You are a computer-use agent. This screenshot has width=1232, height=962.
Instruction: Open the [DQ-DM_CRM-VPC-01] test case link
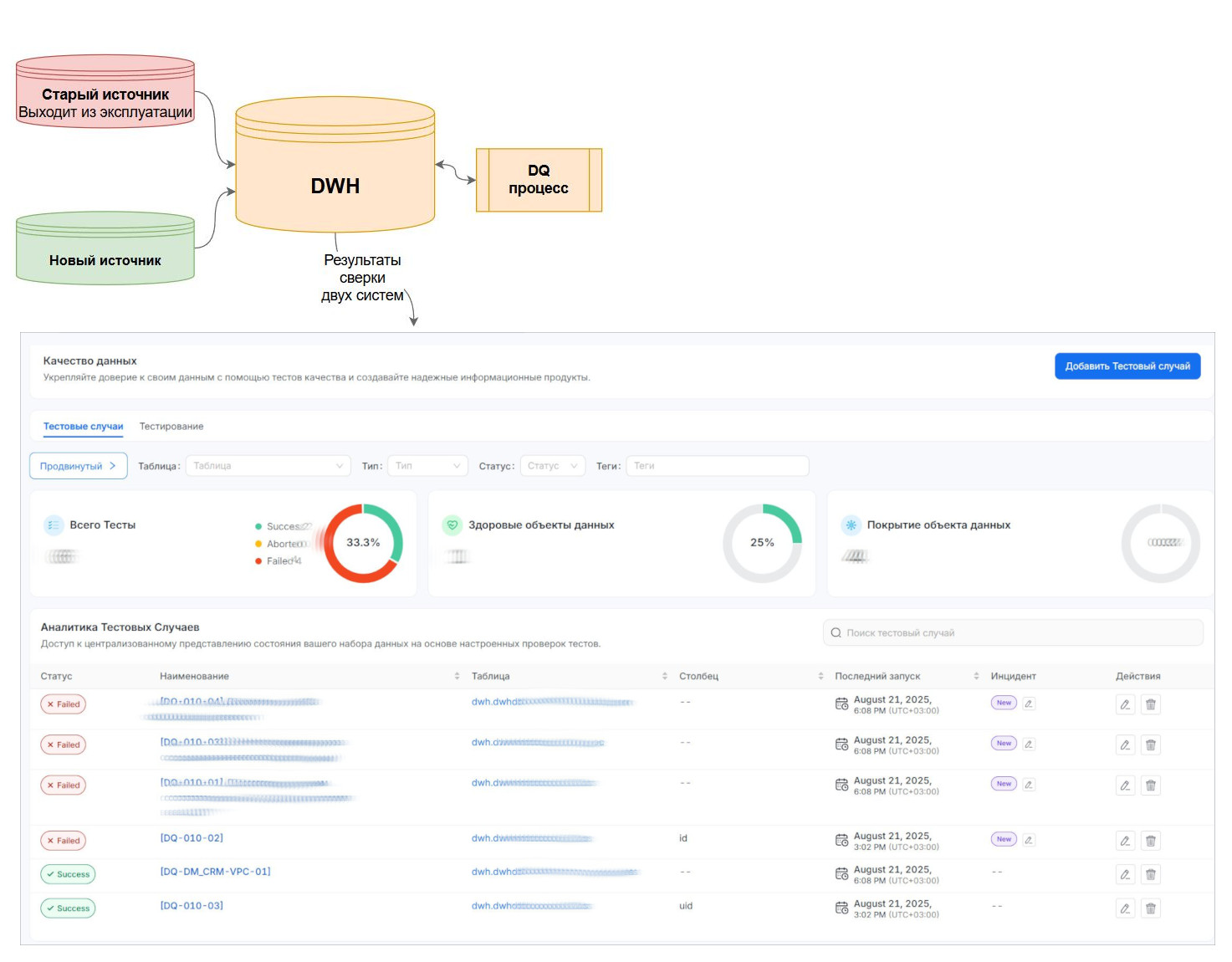coord(215,872)
